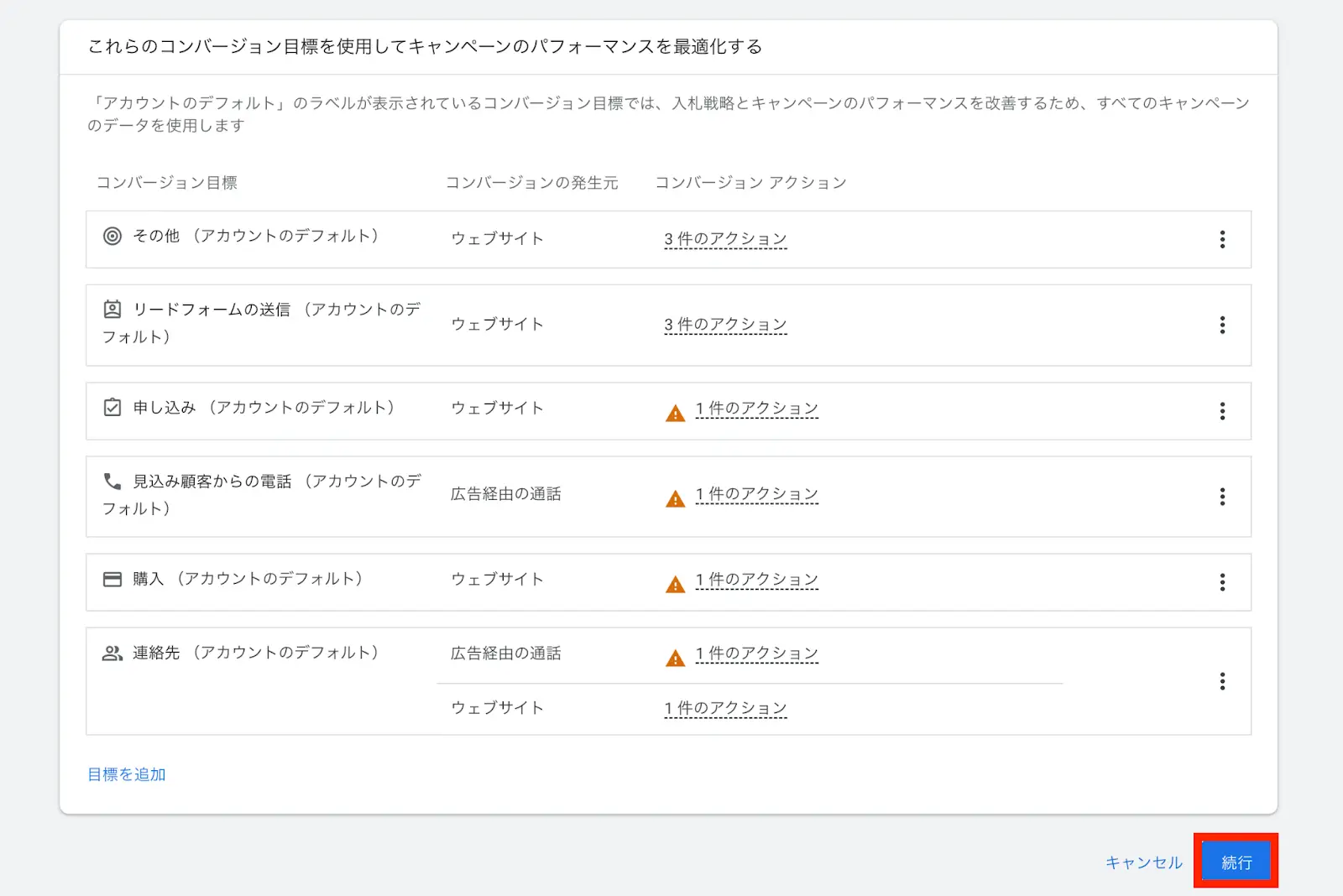This screenshot has width=1343, height=896.
Task: Click the warning icon in the 申し込み row
Action: (x=675, y=411)
